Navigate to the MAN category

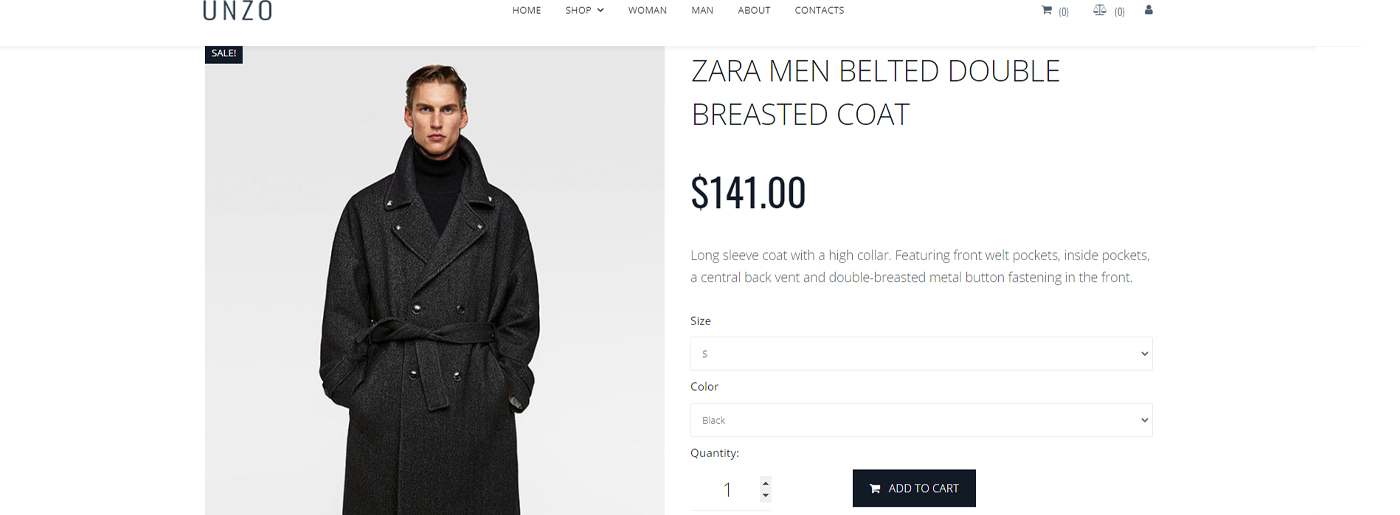coord(702,11)
